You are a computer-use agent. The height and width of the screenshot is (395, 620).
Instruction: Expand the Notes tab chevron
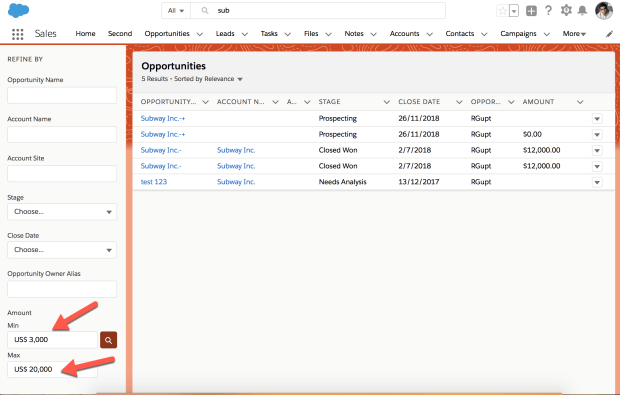tap(374, 34)
